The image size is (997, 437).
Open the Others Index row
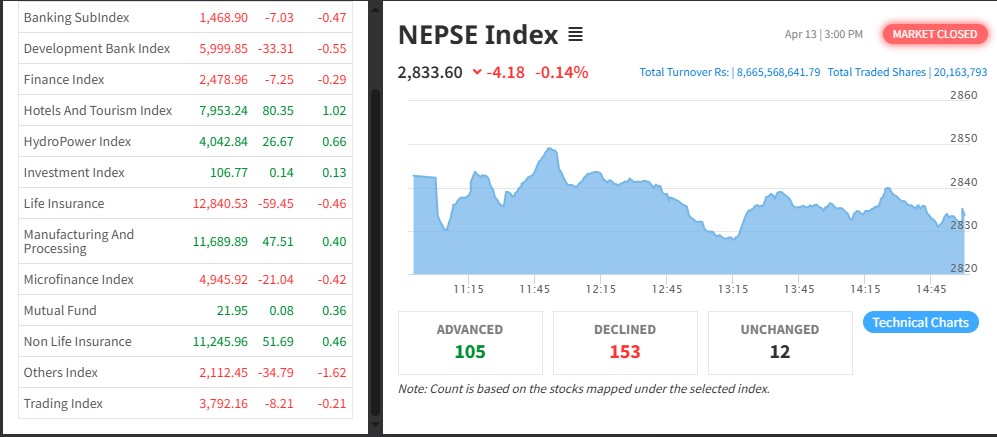click(x=61, y=373)
